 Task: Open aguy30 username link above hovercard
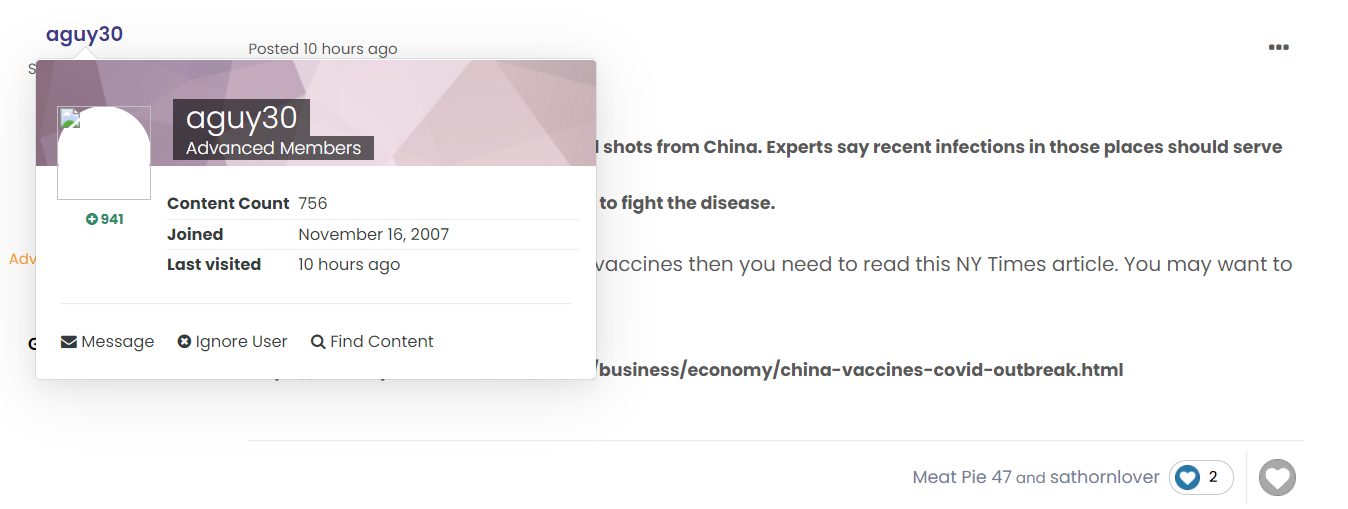pyautogui.click(x=84, y=34)
